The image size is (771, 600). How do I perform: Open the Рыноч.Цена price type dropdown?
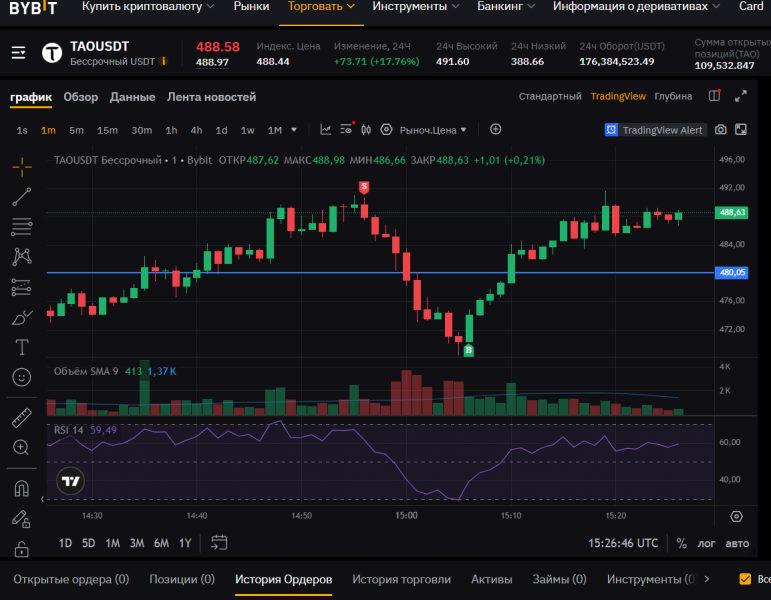433,130
